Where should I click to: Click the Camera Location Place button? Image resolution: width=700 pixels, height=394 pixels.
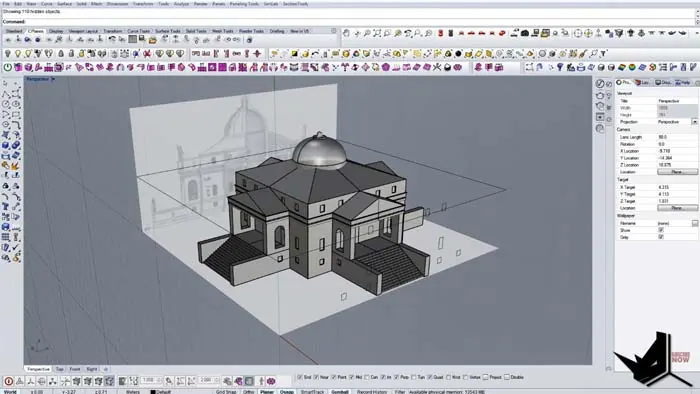click(x=677, y=172)
